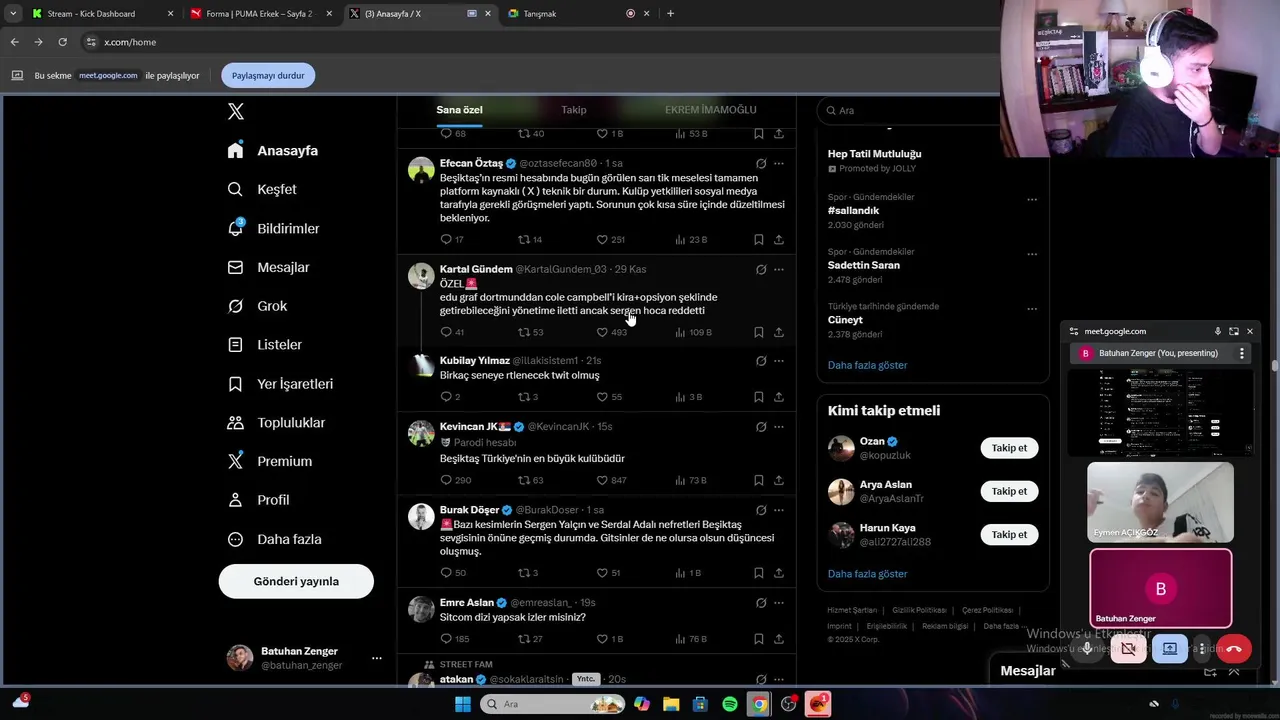1280x720 pixels.
Task: Open Premium in the sidebar
Action: tap(269, 461)
